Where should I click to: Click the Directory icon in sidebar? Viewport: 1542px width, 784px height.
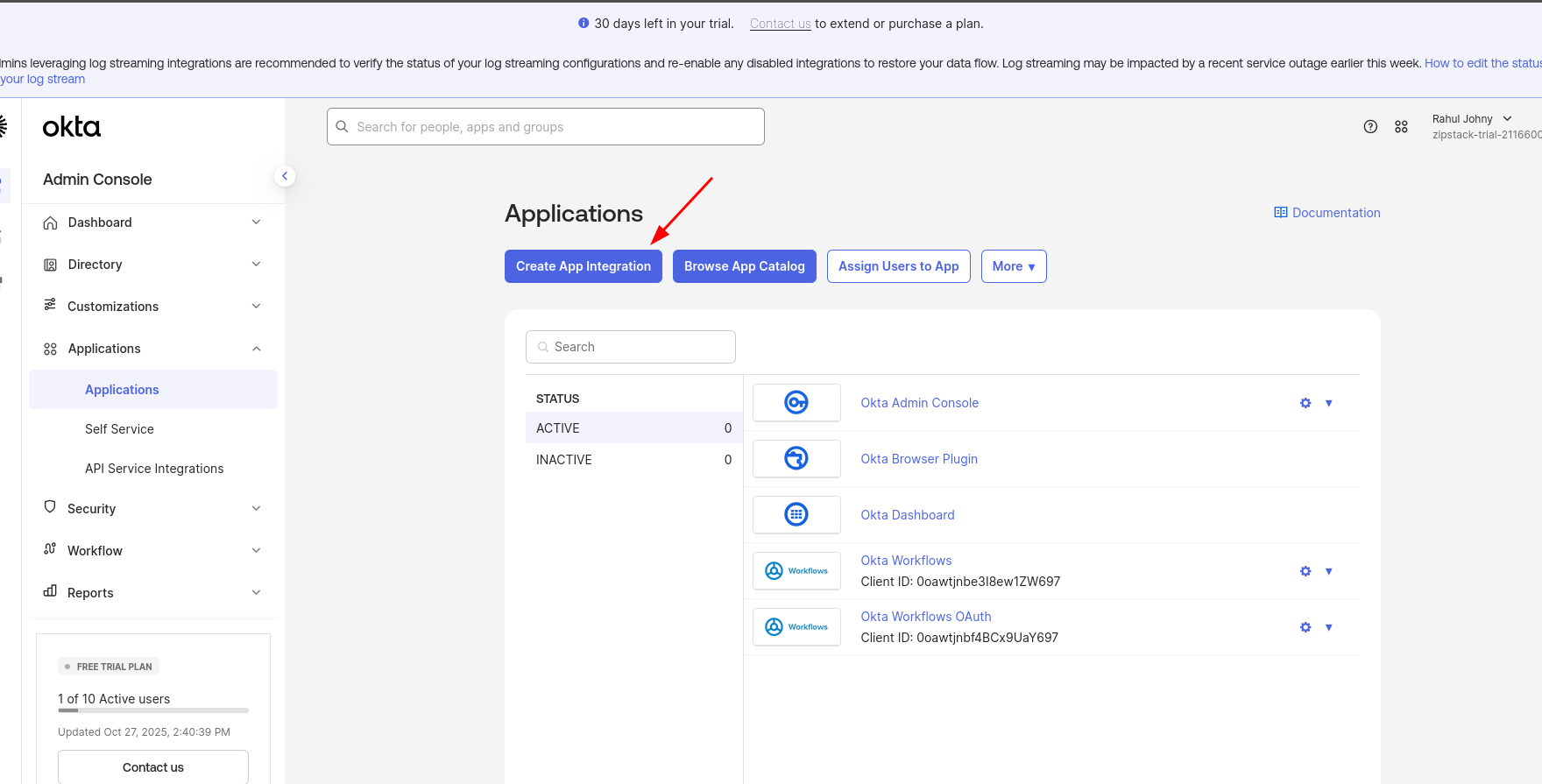[x=50, y=265]
